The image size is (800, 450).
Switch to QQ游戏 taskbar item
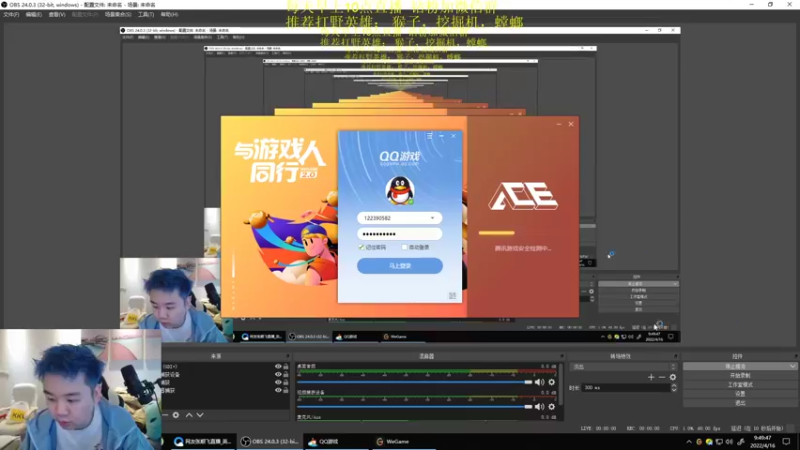(x=337, y=441)
